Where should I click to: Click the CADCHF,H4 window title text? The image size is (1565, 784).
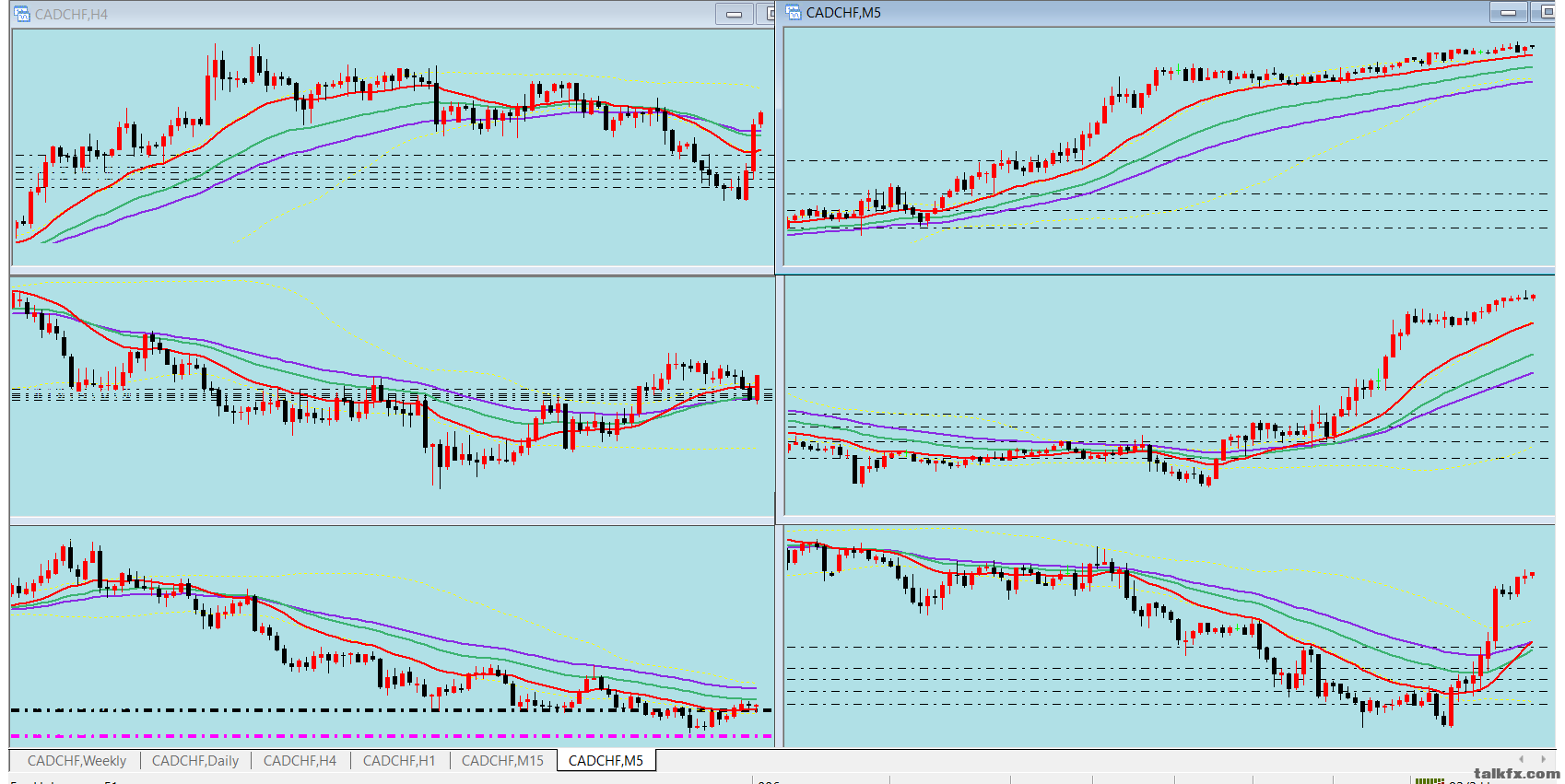pyautogui.click(x=71, y=15)
